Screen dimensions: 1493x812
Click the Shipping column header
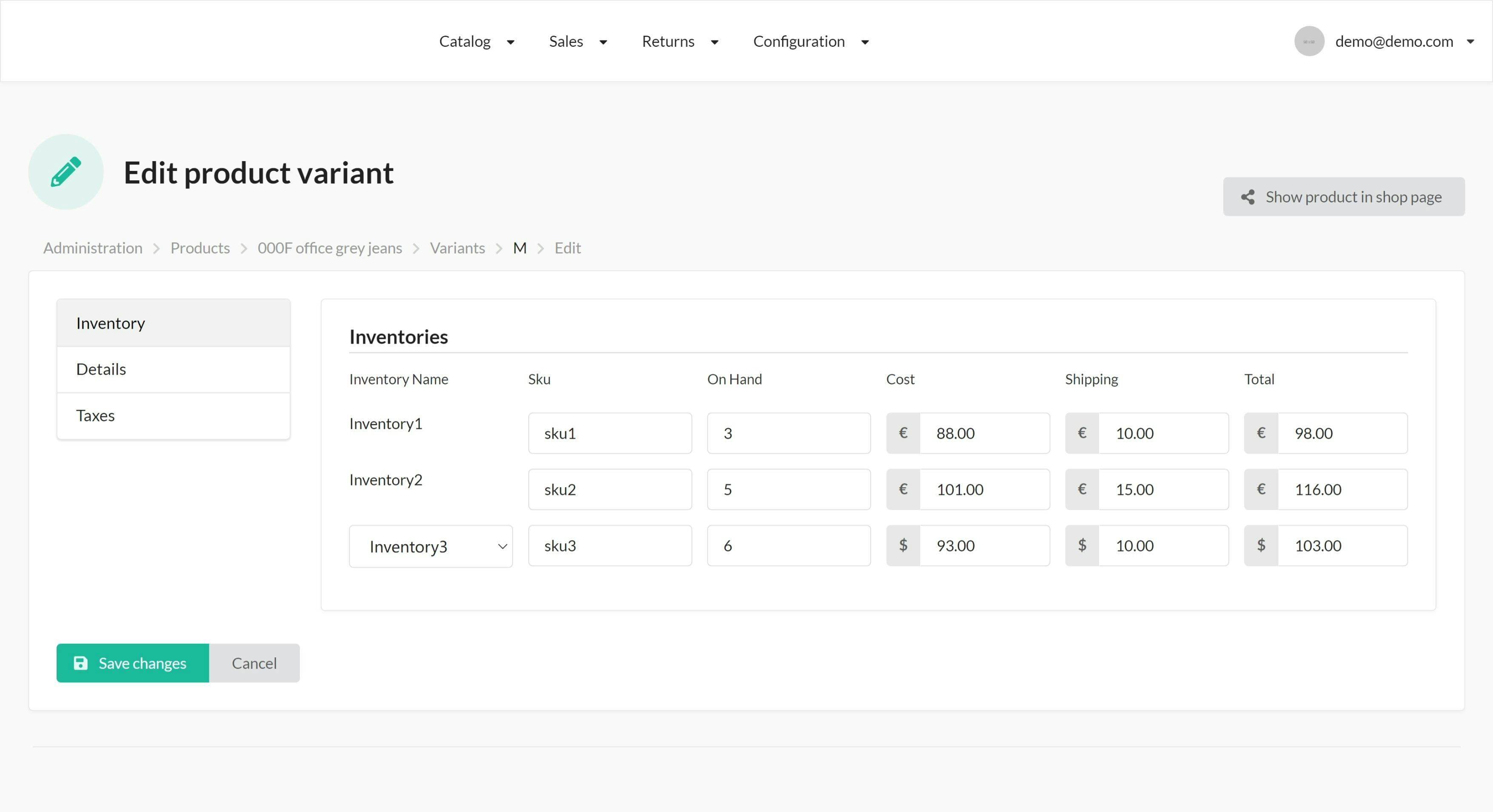[x=1091, y=379]
